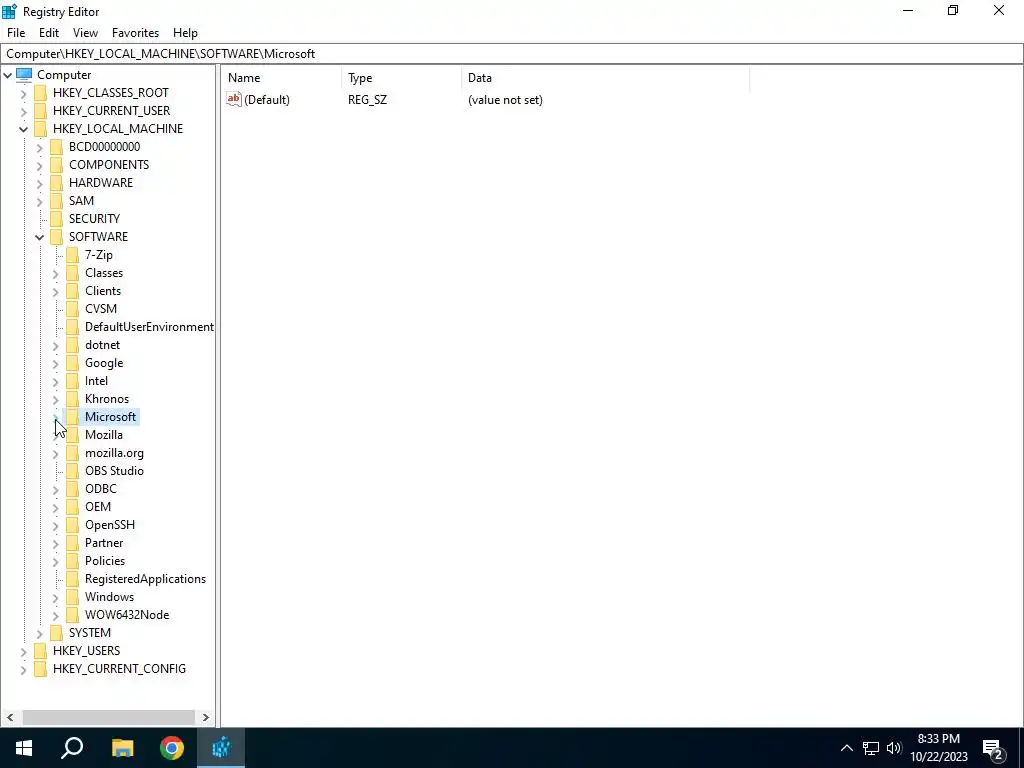Open taskbar Search
Image resolution: width=1024 pixels, height=768 pixels.
tap(72, 748)
